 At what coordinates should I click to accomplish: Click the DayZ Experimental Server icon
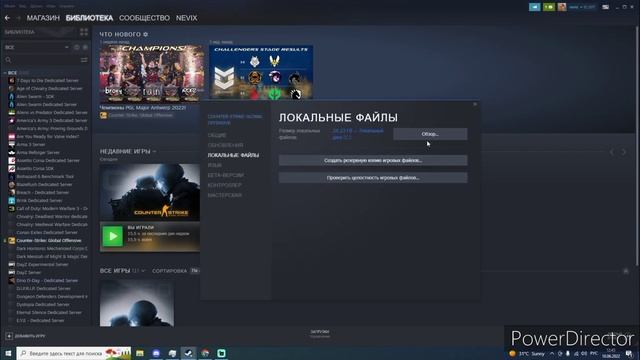[x=12, y=264]
